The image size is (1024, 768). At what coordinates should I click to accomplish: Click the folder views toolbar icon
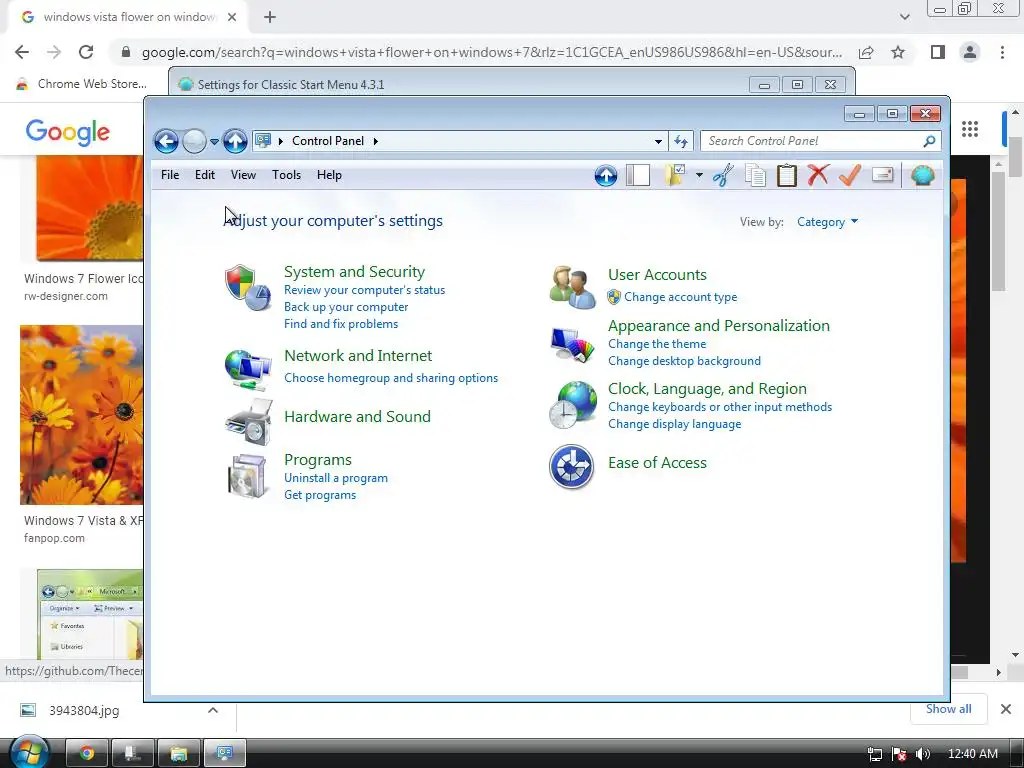tap(675, 175)
